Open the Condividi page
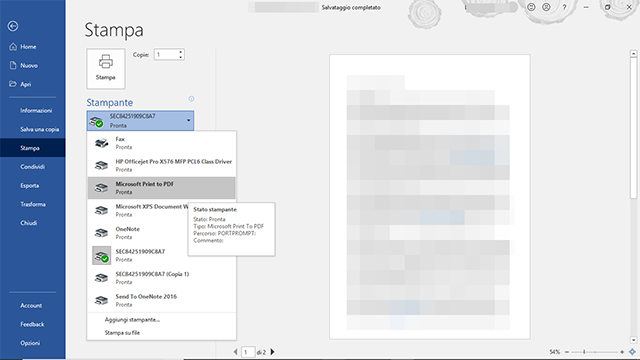Screen dimensions: 640x360 tap(33, 167)
